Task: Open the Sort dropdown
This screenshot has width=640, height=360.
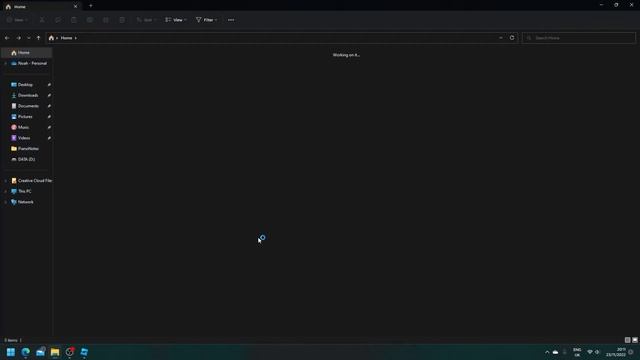Action: pyautogui.click(x=147, y=20)
